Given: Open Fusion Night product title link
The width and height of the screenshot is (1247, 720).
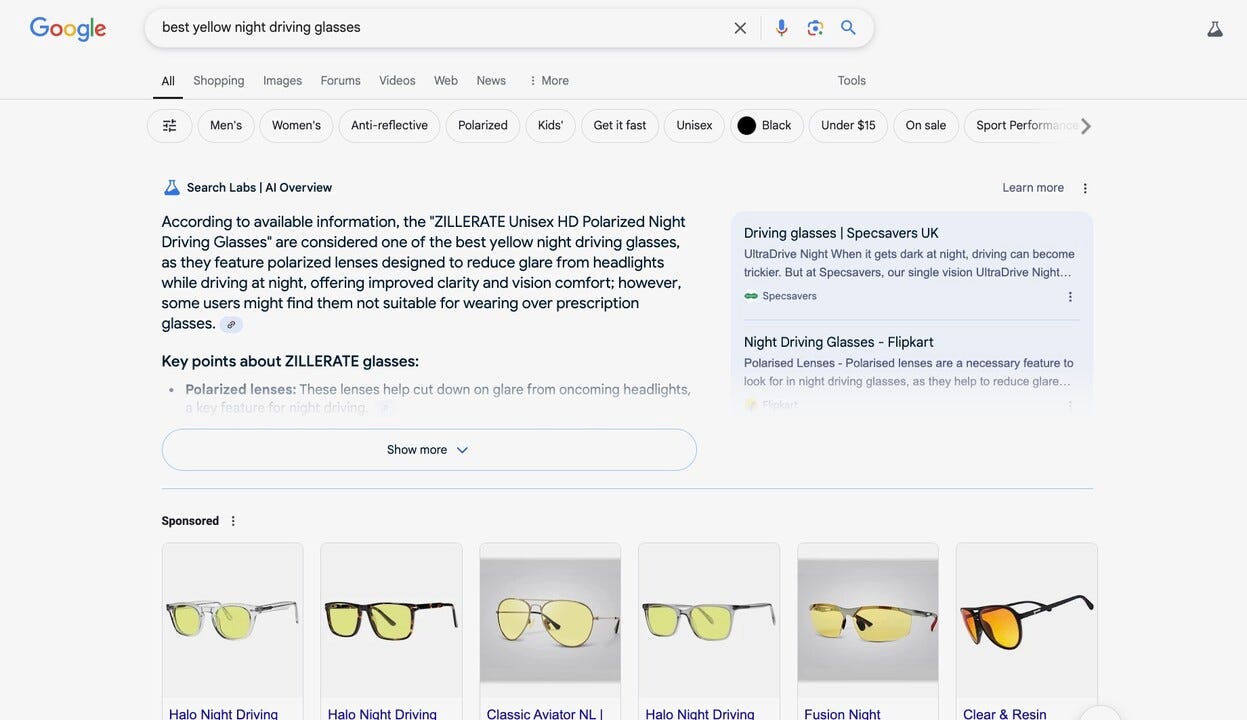Looking at the screenshot, I should [x=842, y=714].
